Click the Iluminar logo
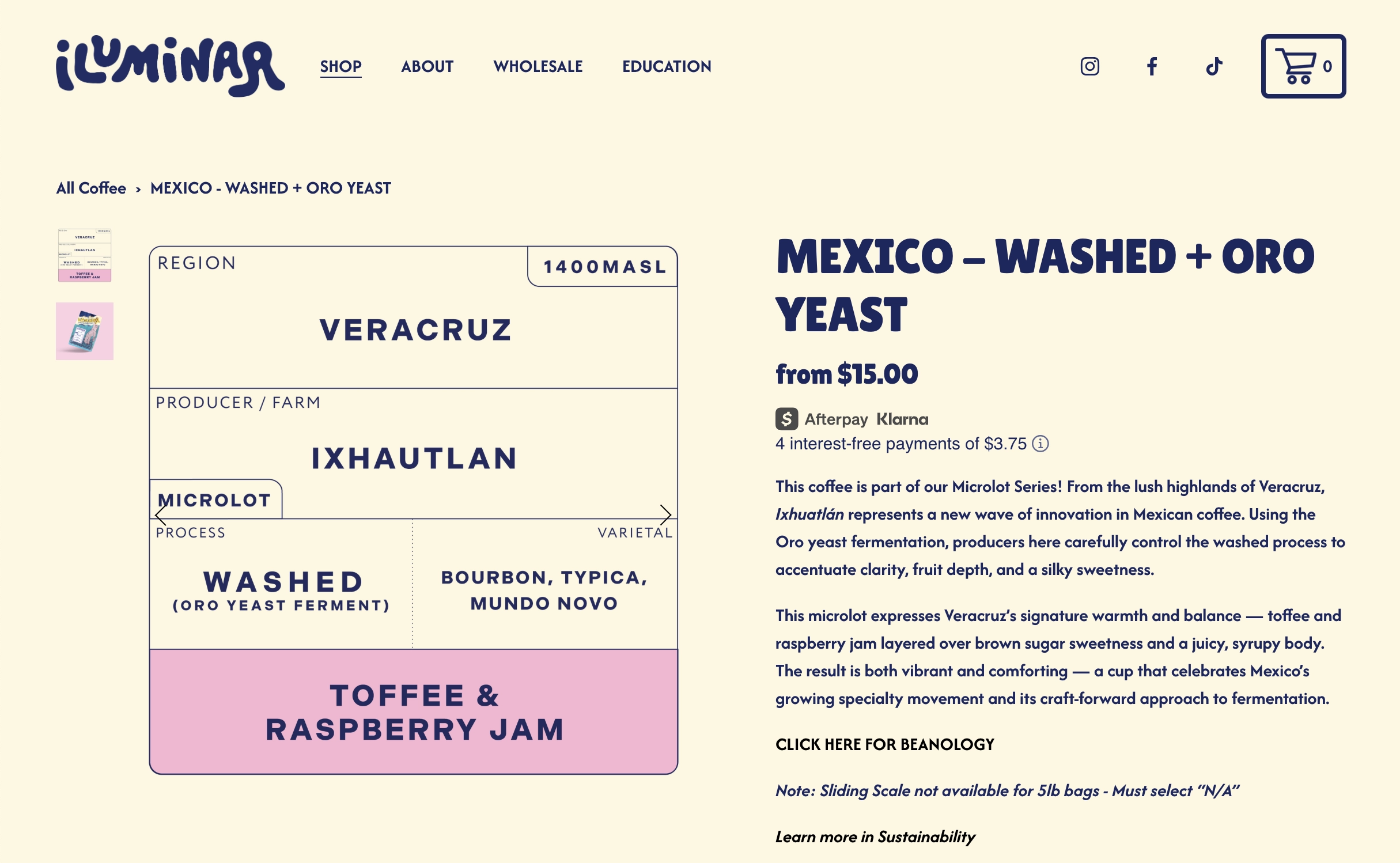Viewport: 1400px width, 863px height. pyautogui.click(x=170, y=66)
